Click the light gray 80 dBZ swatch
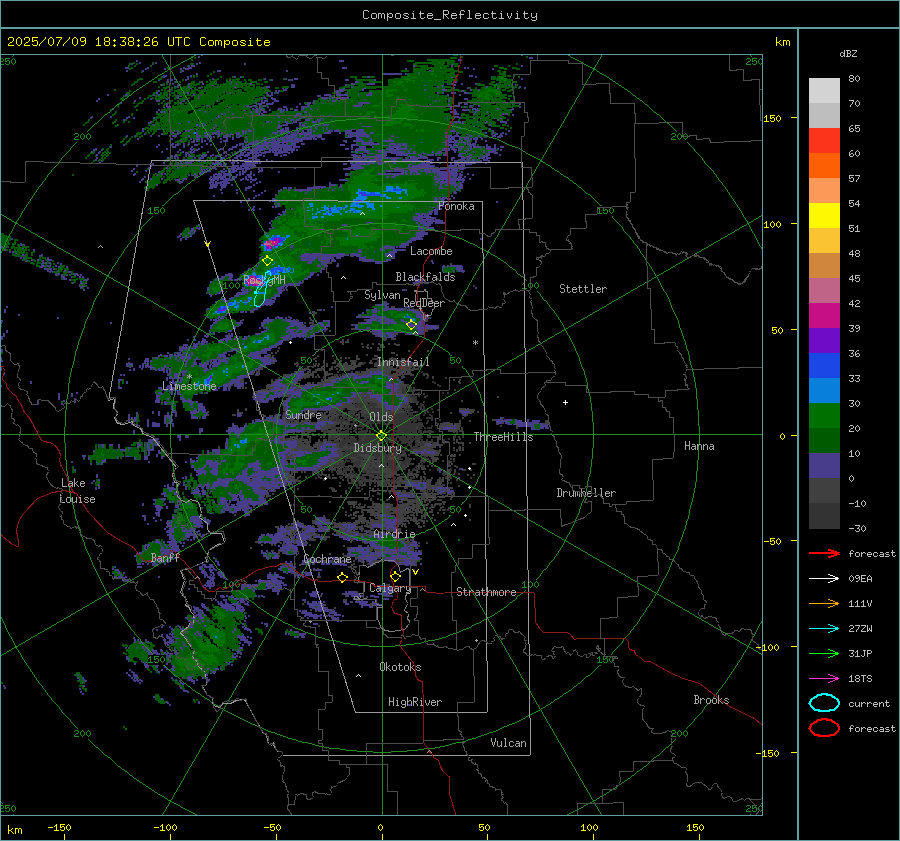This screenshot has height=841, width=900. (824, 90)
